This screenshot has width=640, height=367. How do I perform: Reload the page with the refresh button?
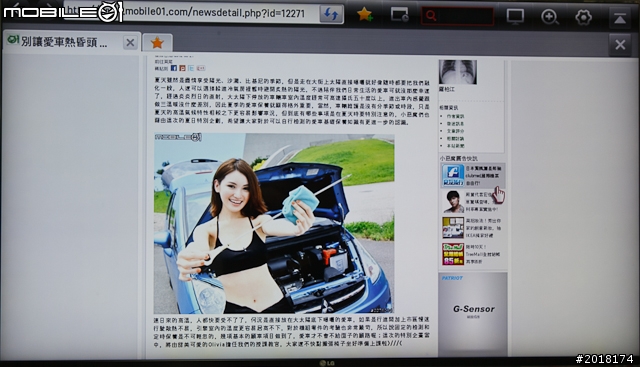tap(331, 15)
